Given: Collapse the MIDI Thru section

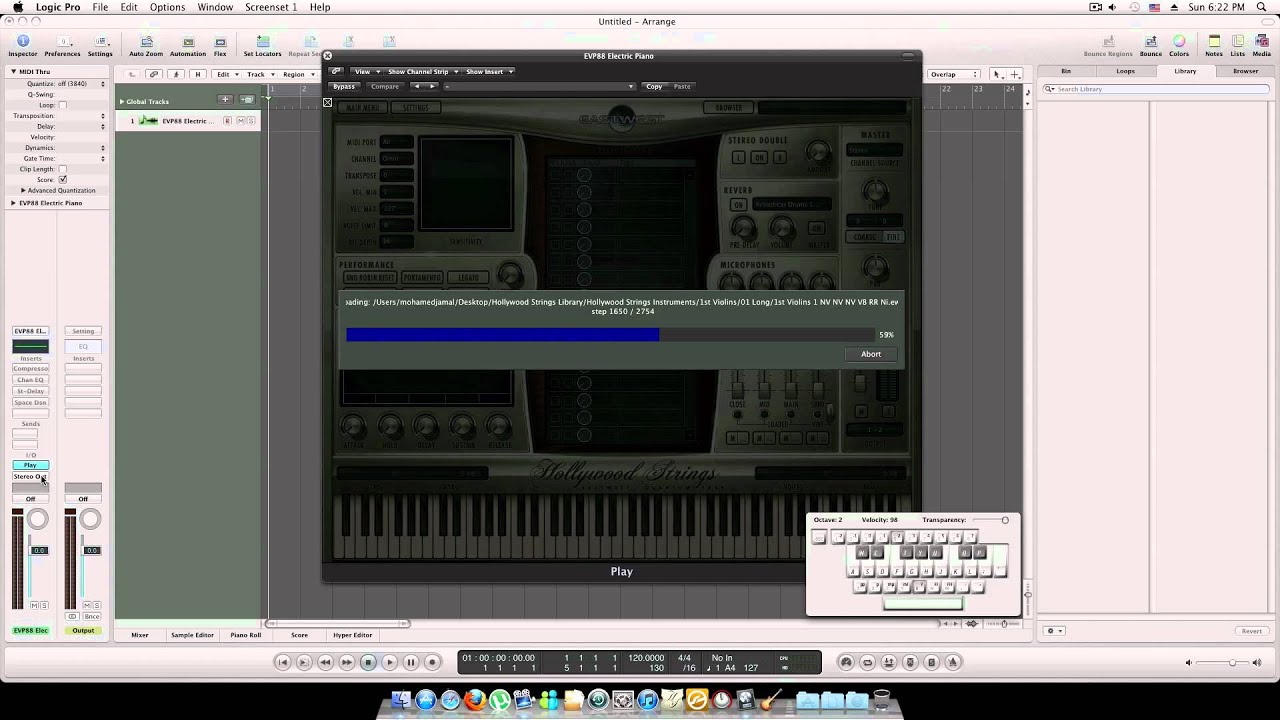Looking at the screenshot, I should pyautogui.click(x=13, y=72).
